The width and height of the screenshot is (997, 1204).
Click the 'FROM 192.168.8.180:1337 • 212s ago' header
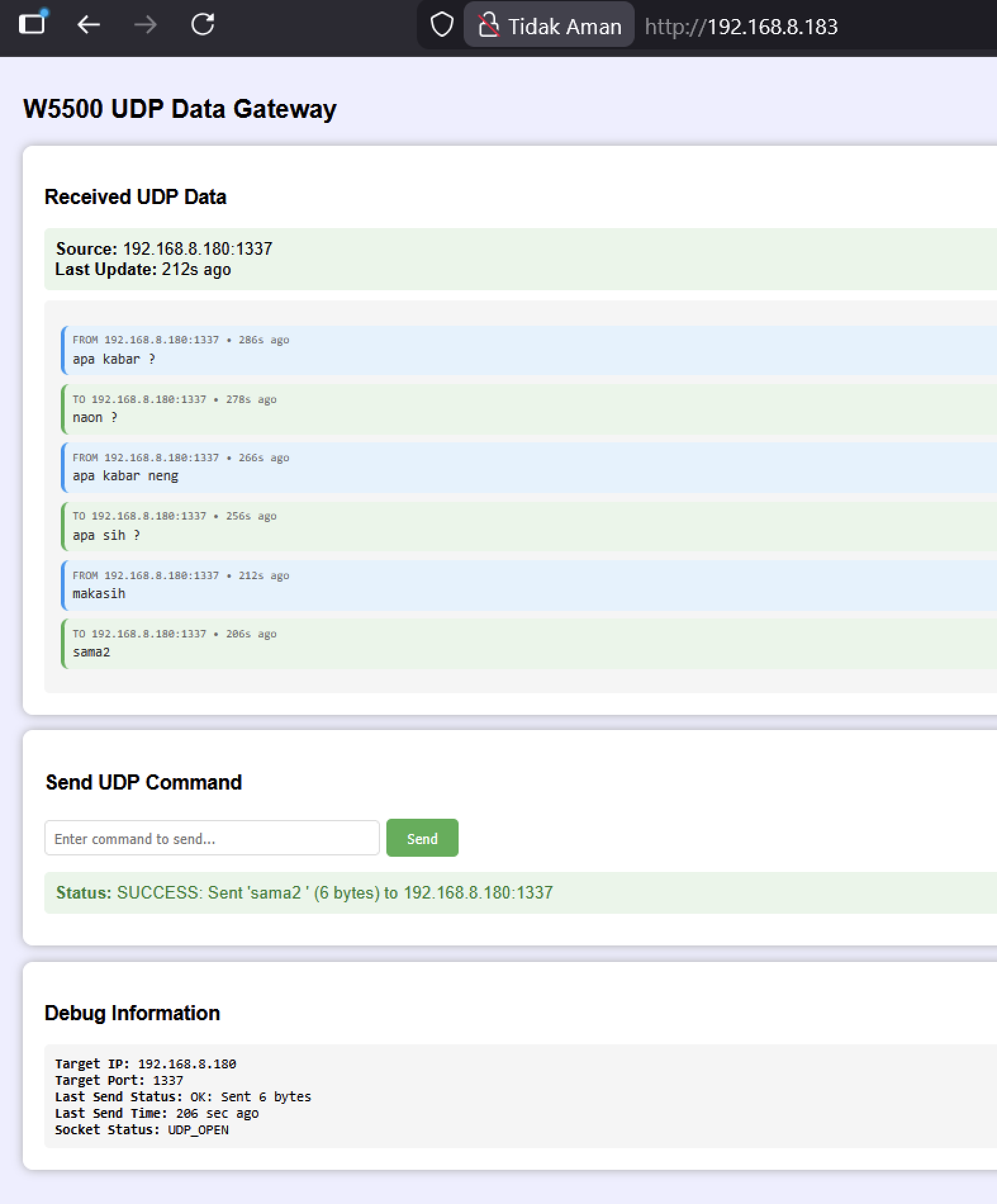click(181, 576)
